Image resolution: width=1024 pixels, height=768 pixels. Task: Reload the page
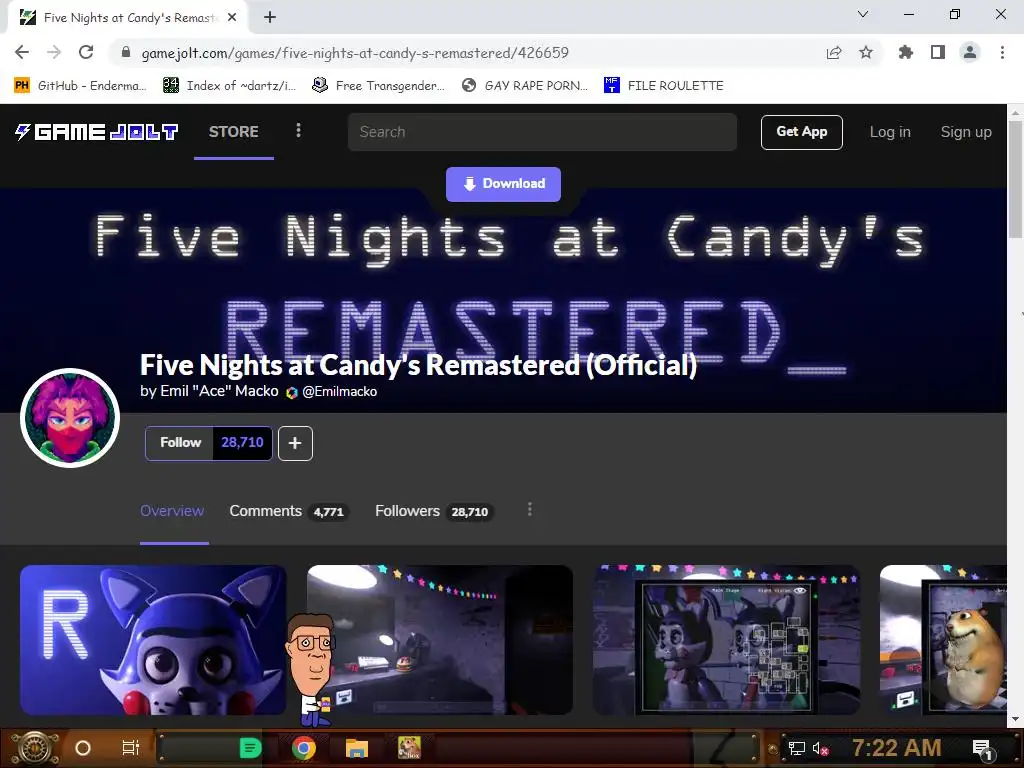click(x=86, y=52)
